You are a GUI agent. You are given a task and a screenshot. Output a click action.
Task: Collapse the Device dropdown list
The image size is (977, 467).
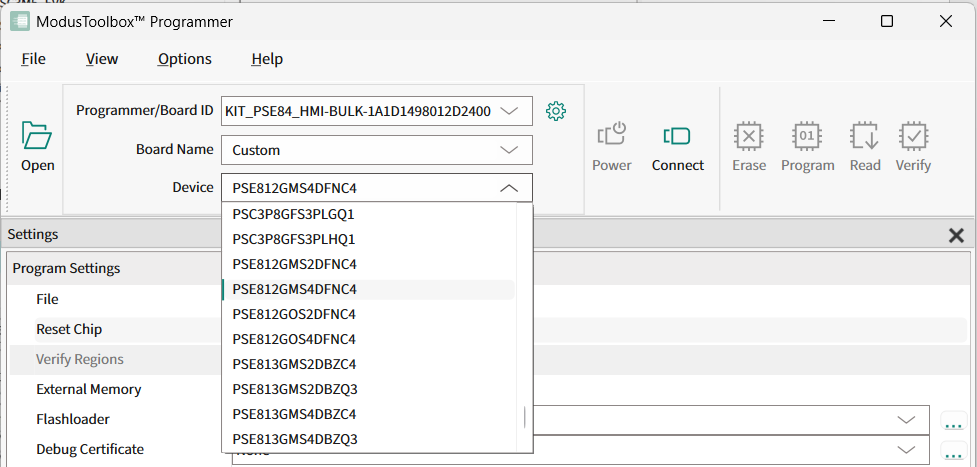[510, 188]
